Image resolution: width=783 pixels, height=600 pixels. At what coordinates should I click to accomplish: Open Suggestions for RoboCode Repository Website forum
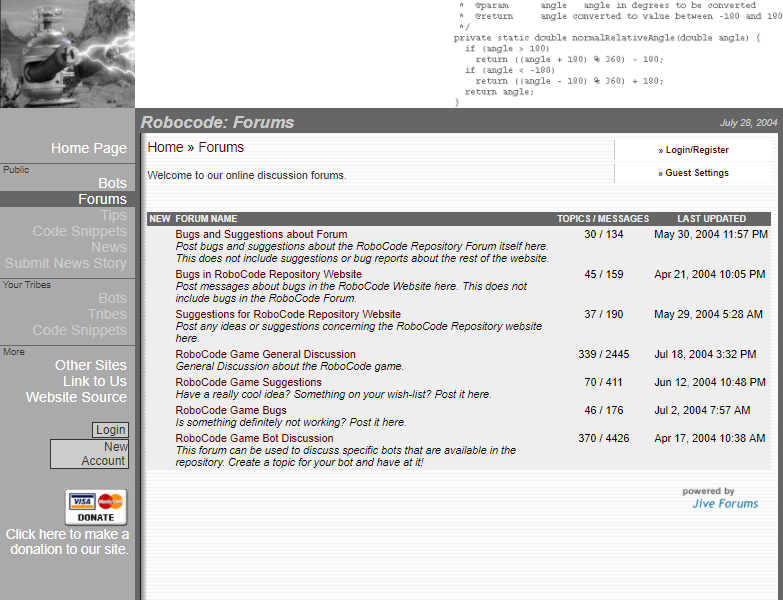(288, 314)
